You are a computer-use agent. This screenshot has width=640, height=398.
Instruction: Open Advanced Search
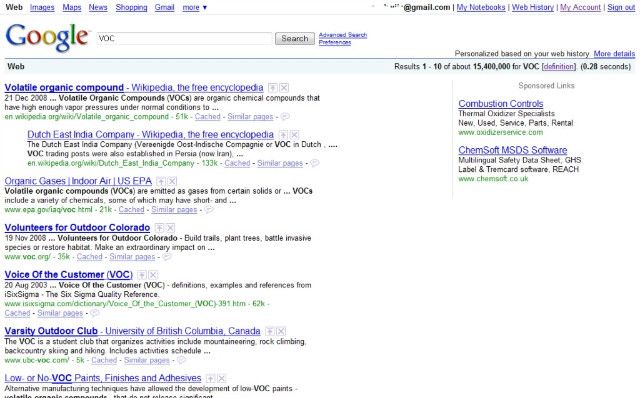(x=343, y=35)
